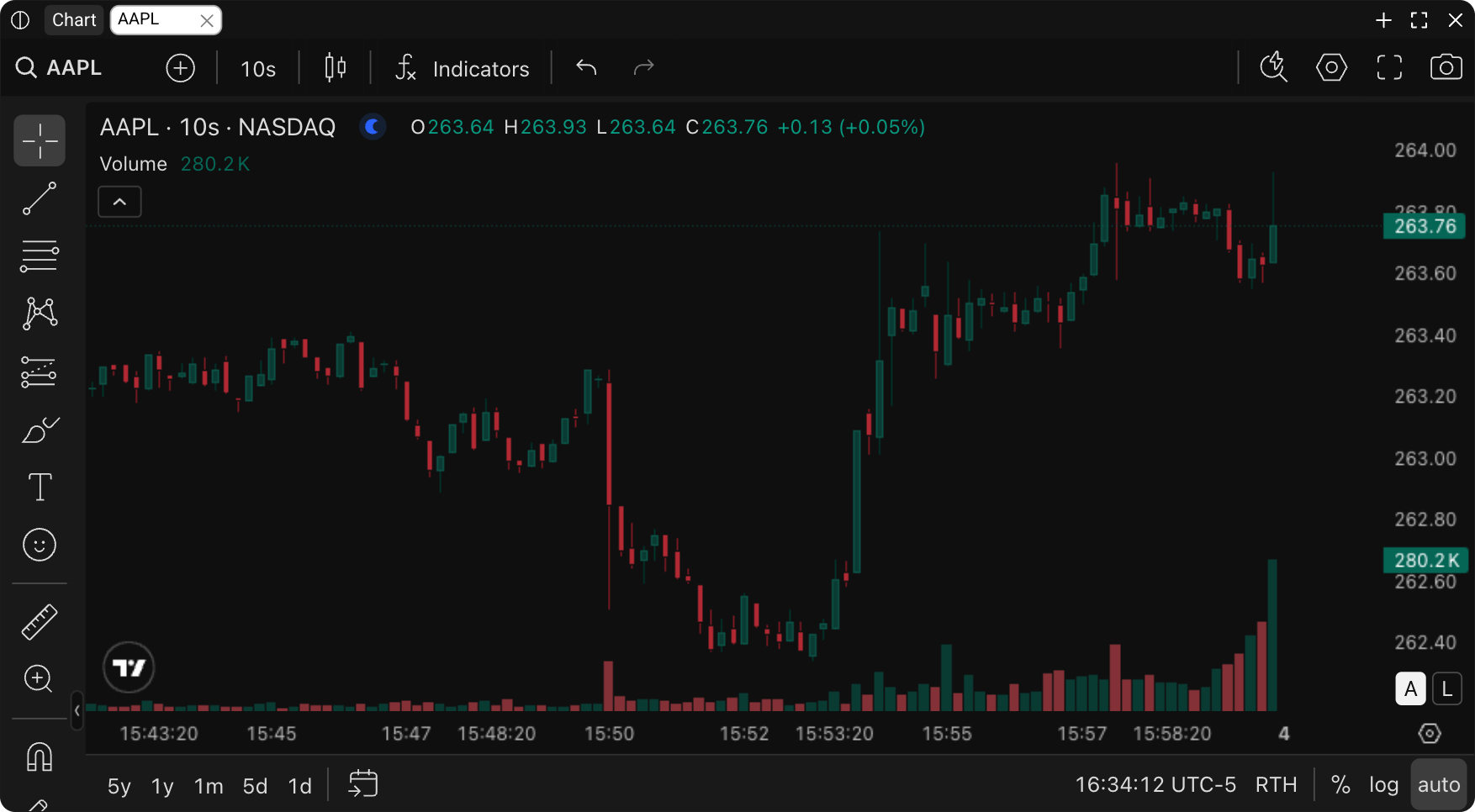Viewport: 1475px width, 812px height.
Task: Open the Chart layout menu
Action: coord(73,19)
